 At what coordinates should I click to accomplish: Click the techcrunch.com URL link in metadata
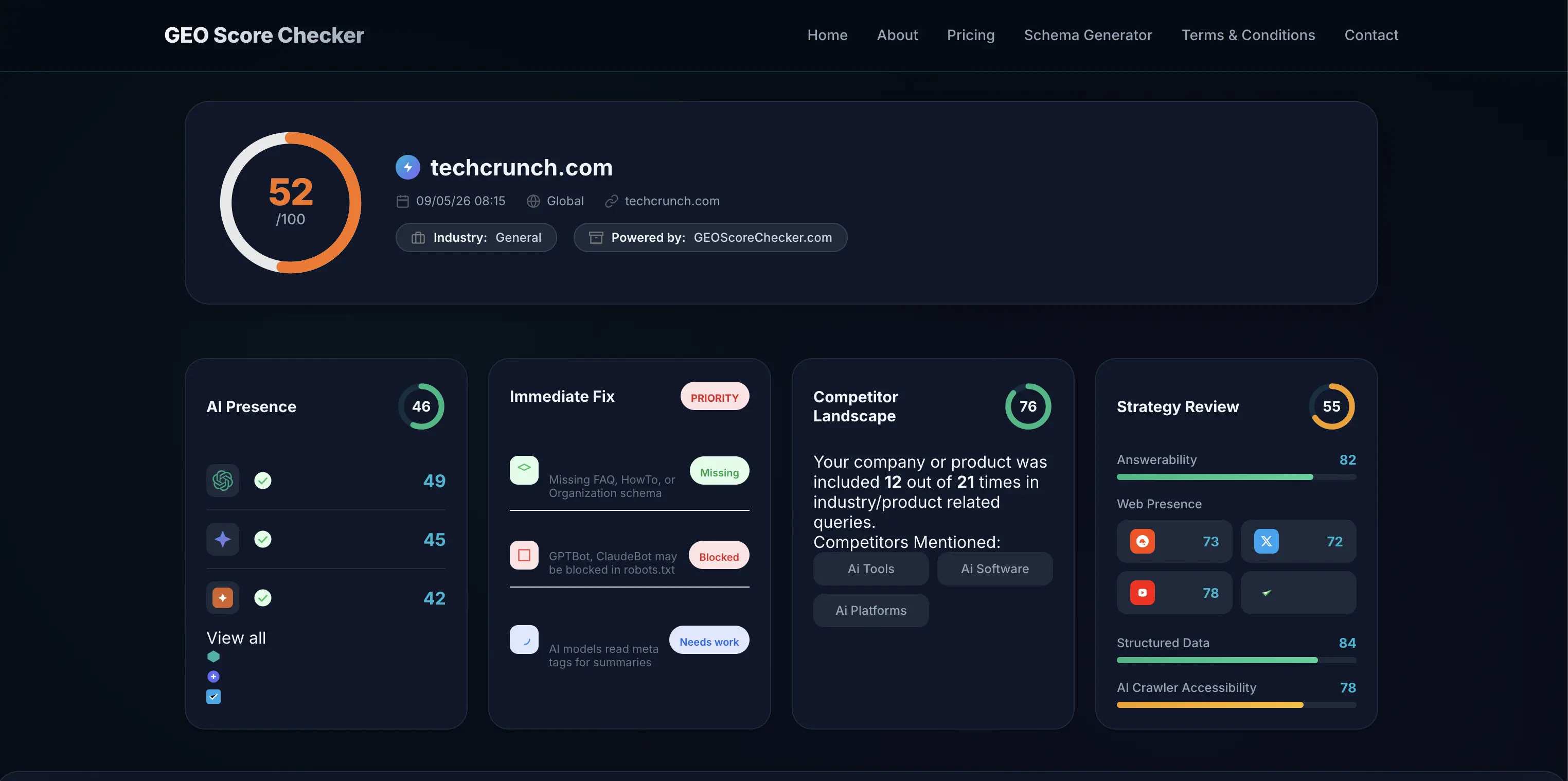pyautogui.click(x=672, y=202)
